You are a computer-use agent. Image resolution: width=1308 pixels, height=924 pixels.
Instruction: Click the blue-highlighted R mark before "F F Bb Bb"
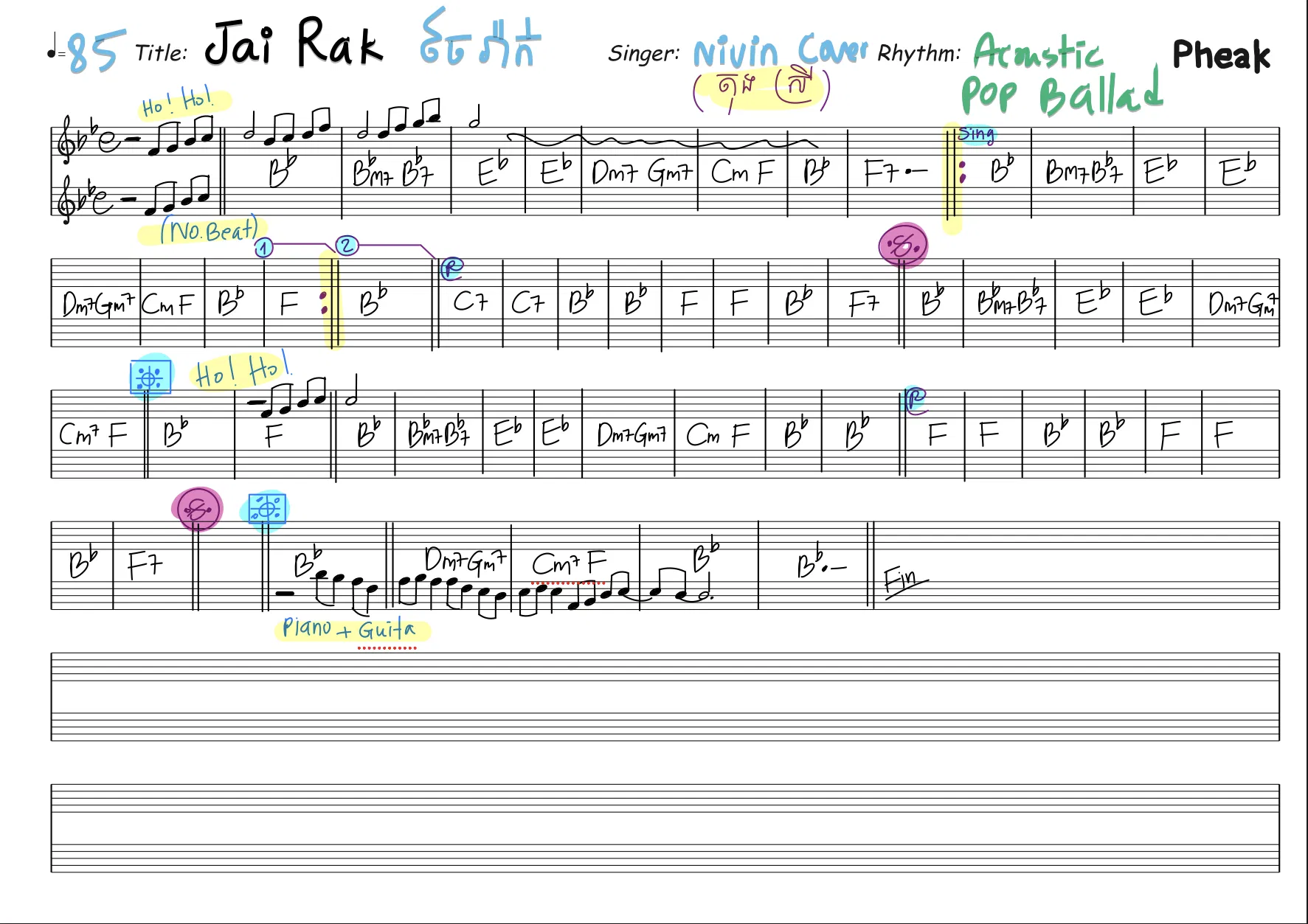pos(915,400)
